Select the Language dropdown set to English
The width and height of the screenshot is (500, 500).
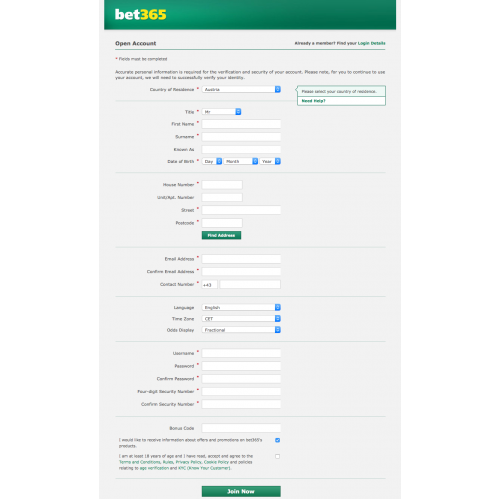point(241,307)
